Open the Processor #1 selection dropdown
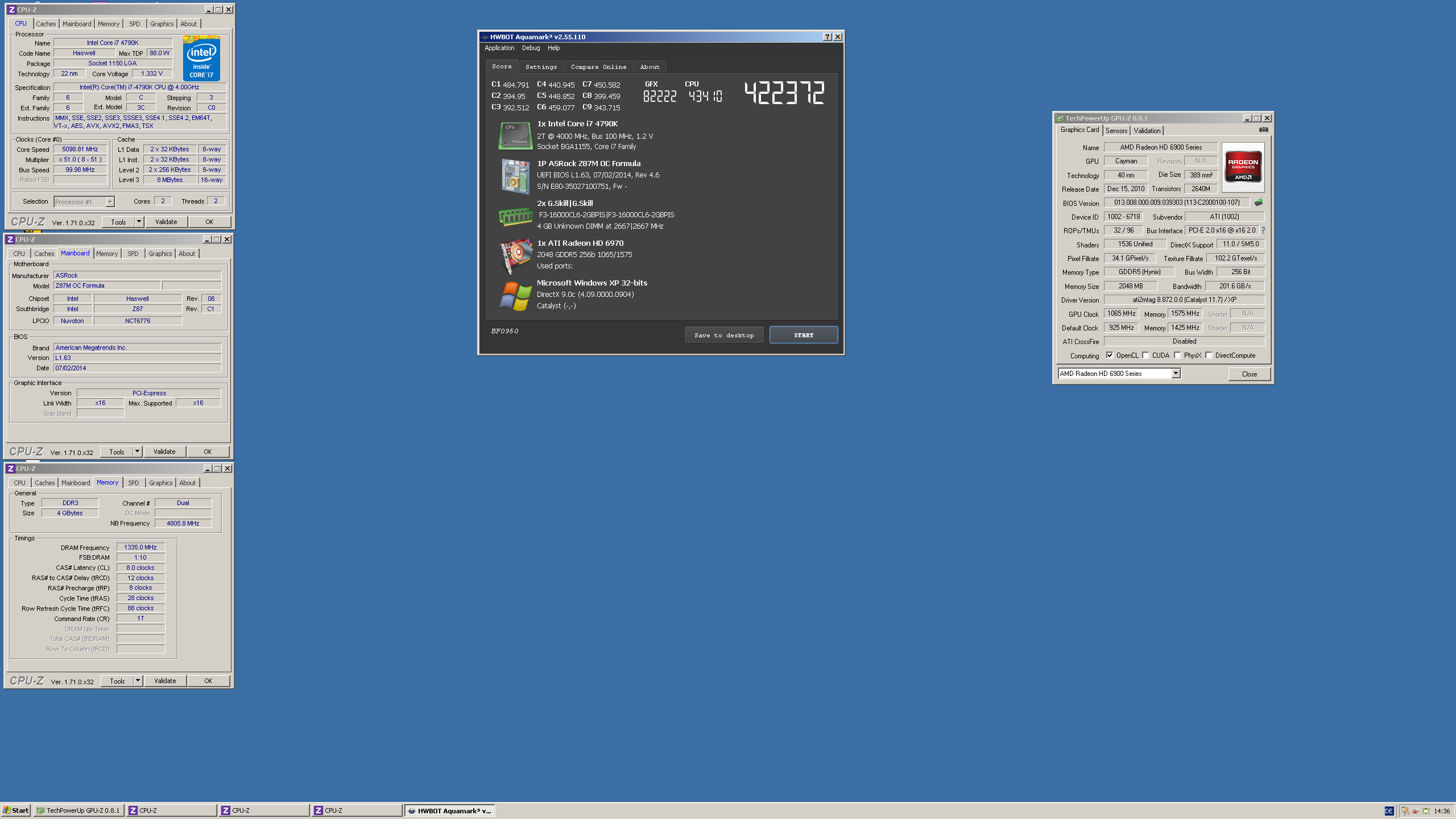Screen dimensions: 1456x819 coord(110,202)
